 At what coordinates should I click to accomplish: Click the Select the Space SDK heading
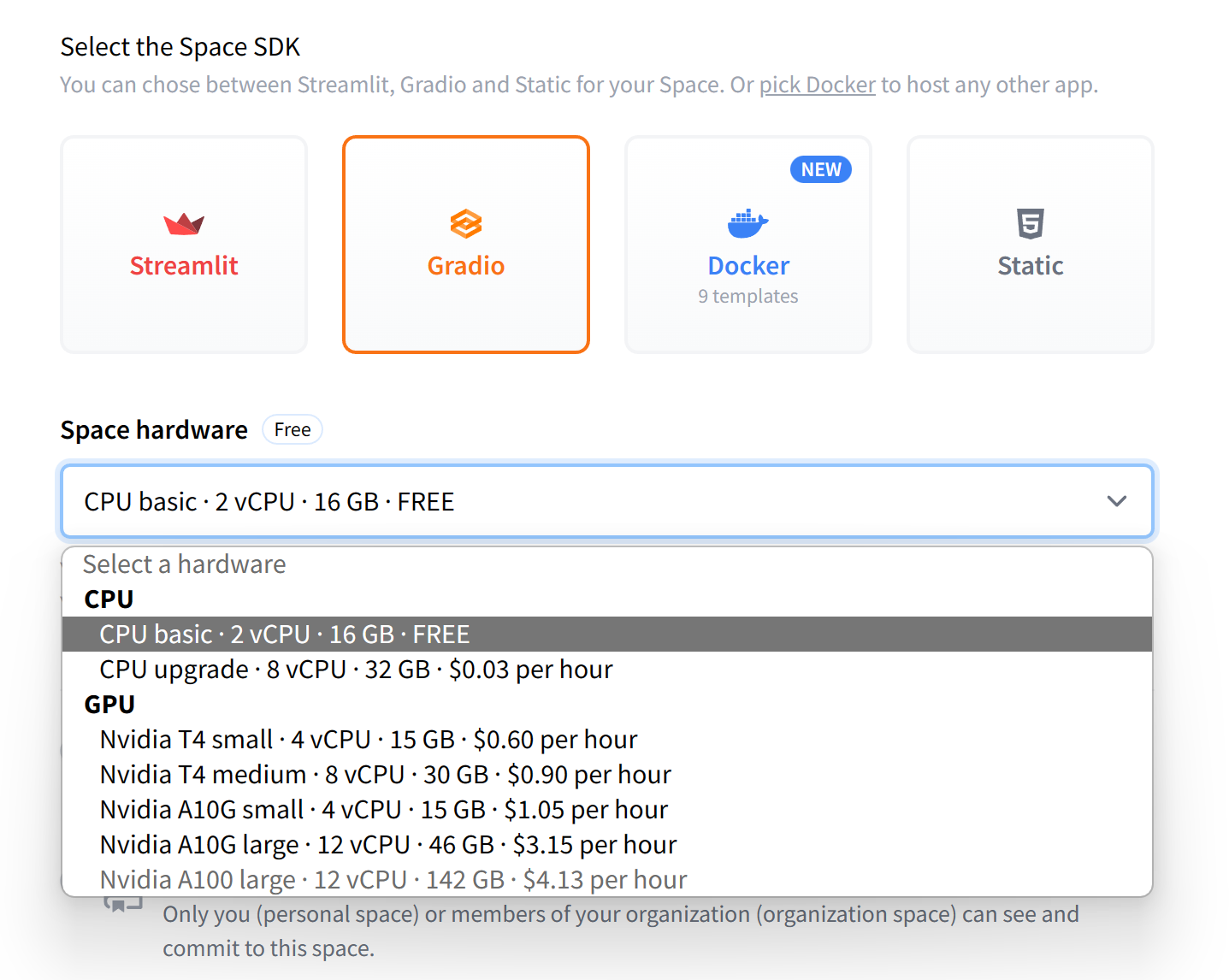[x=180, y=47]
